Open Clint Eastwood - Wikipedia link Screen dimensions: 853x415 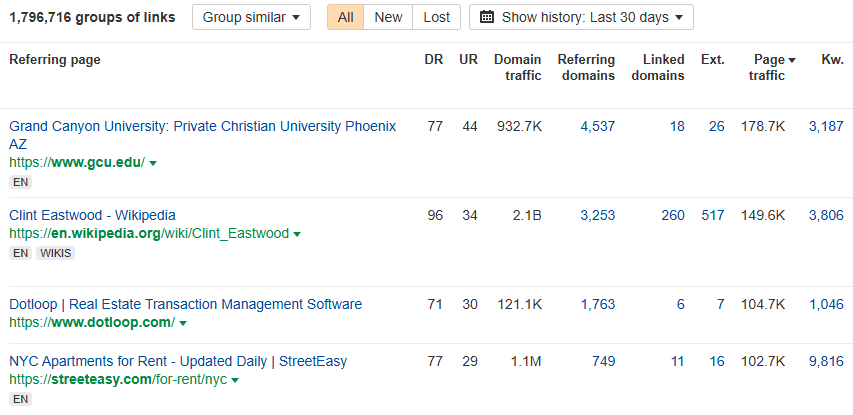[92, 215]
